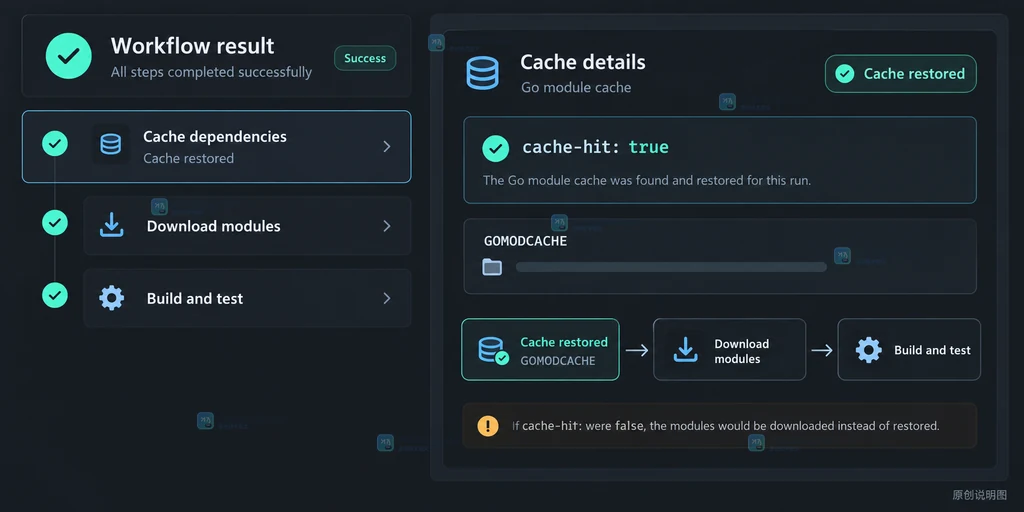
Task: Click the Cache dependencies database icon
Action: (110, 144)
